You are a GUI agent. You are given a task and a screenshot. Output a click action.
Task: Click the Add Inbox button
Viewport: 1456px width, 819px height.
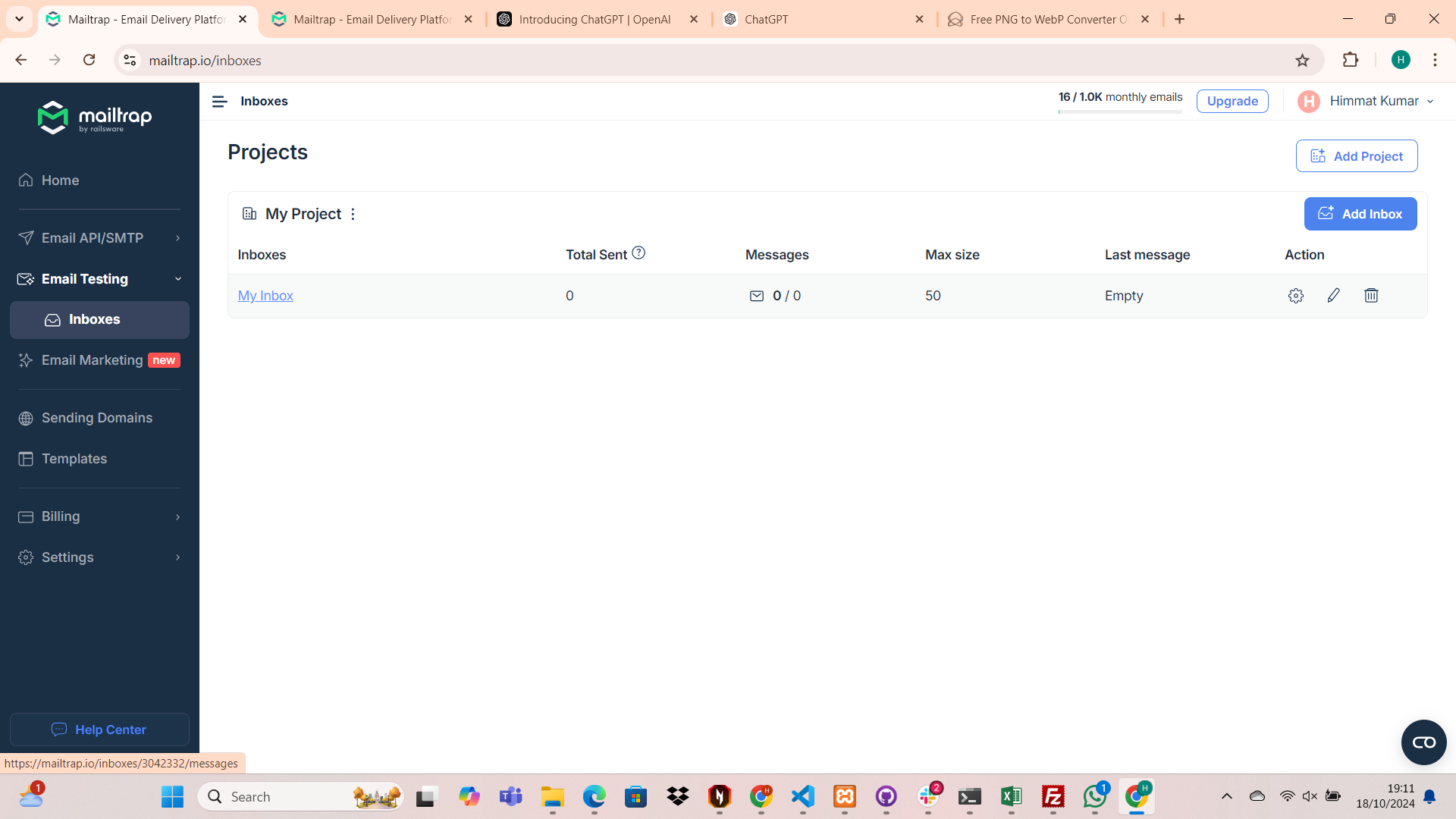pos(1360,215)
